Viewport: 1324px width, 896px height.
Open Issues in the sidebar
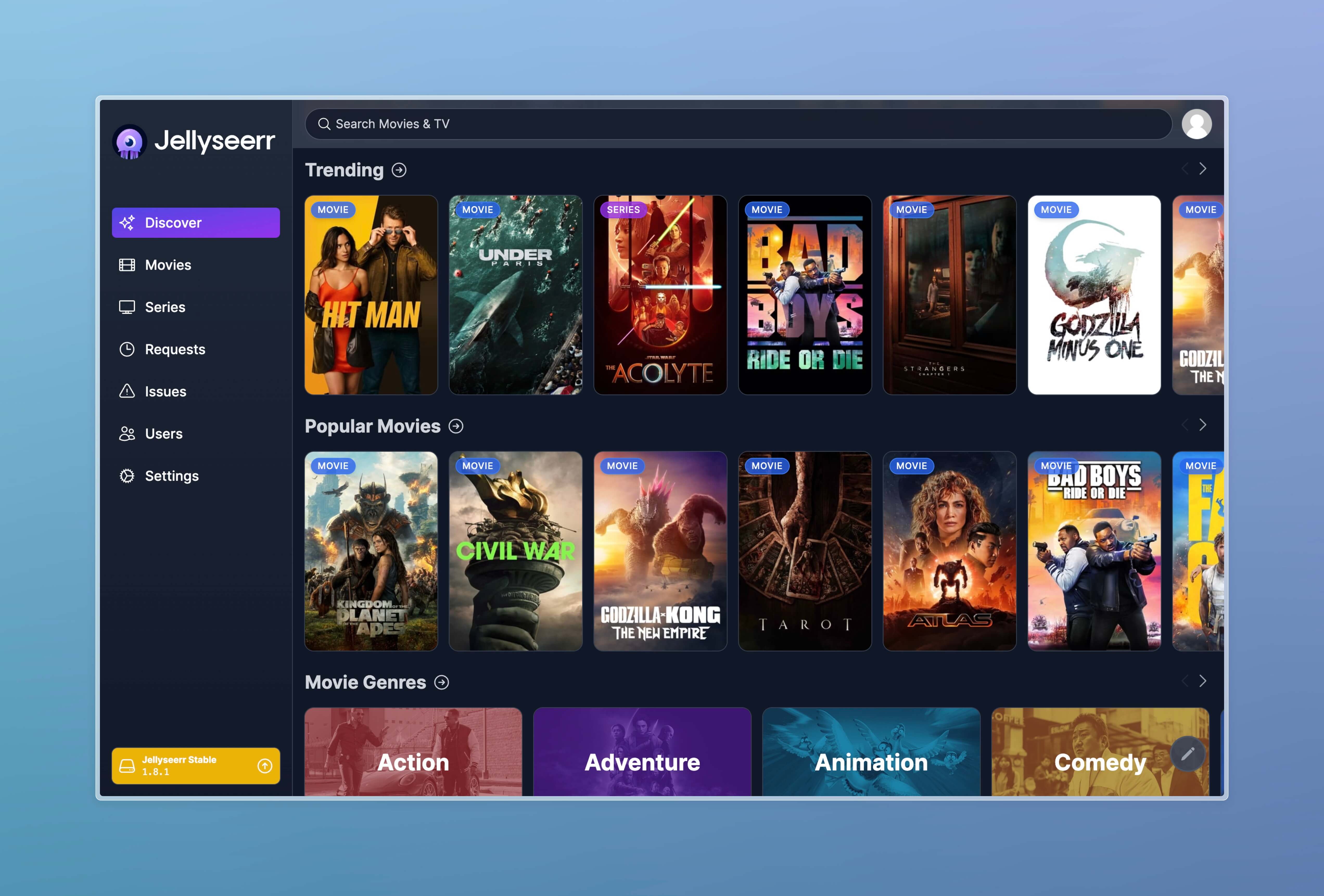pos(196,391)
